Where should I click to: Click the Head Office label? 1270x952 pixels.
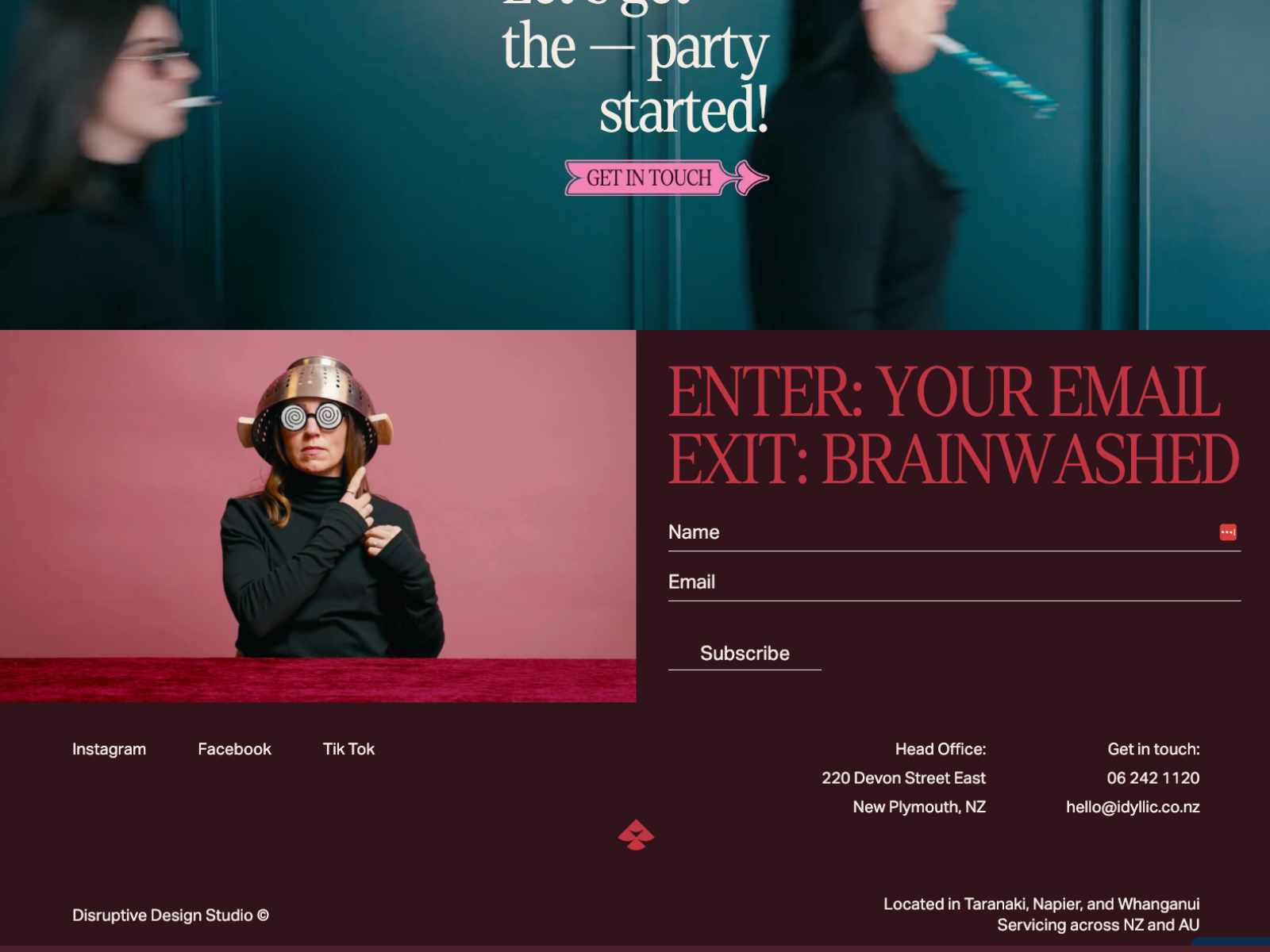click(941, 749)
